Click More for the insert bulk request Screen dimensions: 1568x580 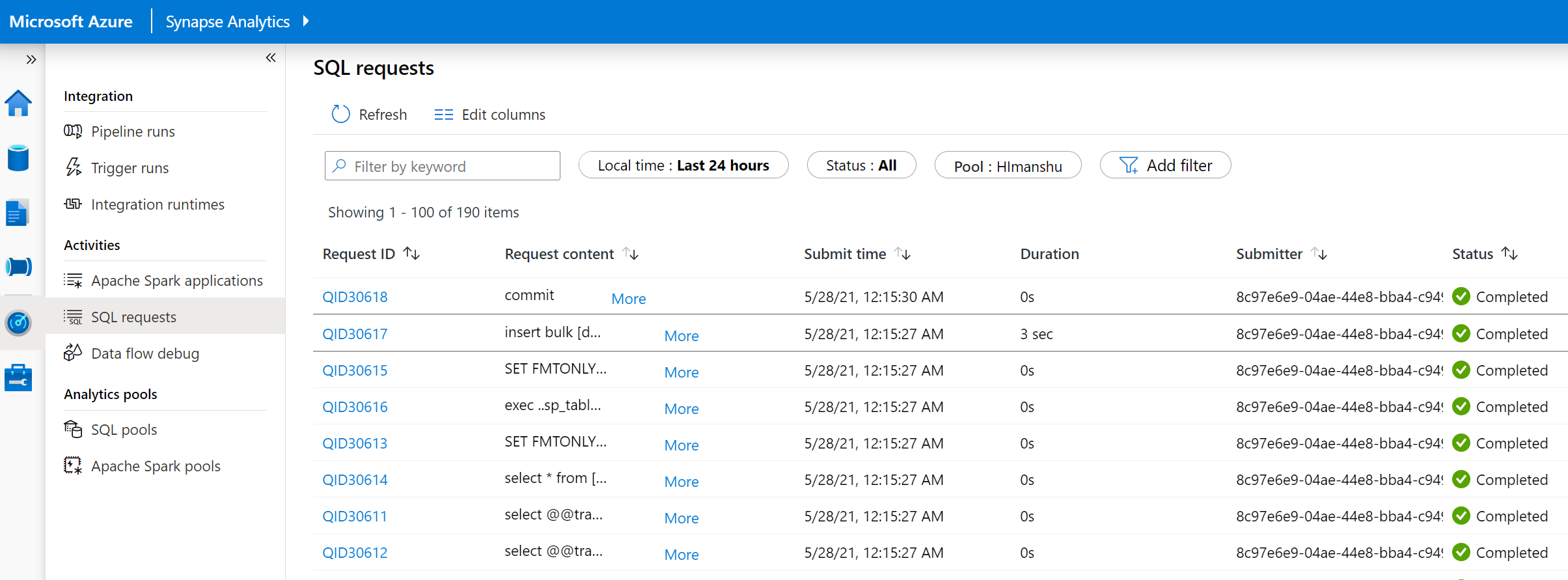tap(681, 336)
